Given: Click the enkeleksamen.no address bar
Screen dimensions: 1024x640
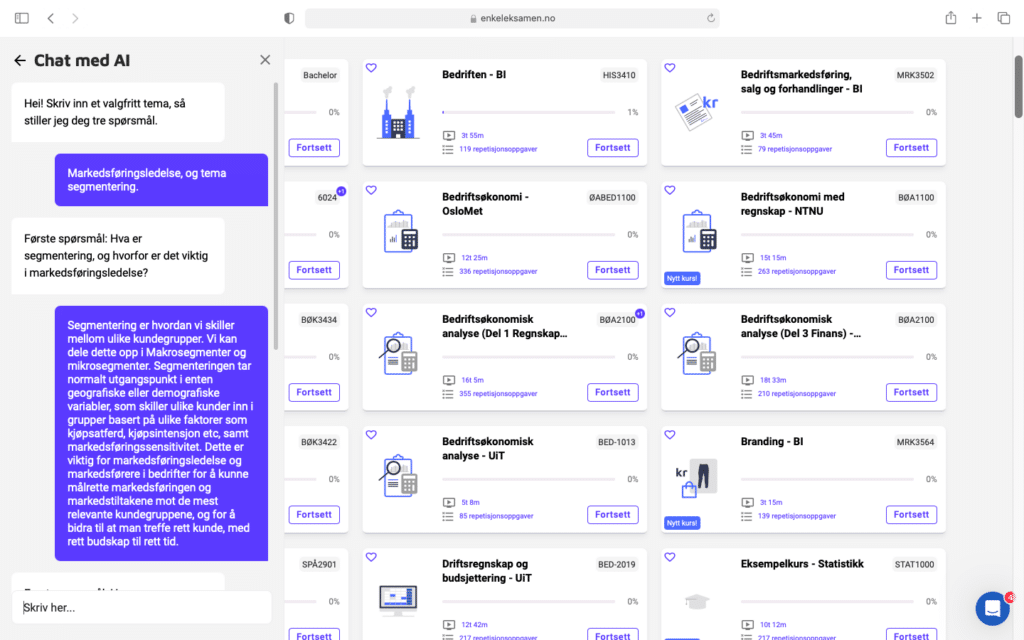Looking at the screenshot, I should tap(512, 18).
